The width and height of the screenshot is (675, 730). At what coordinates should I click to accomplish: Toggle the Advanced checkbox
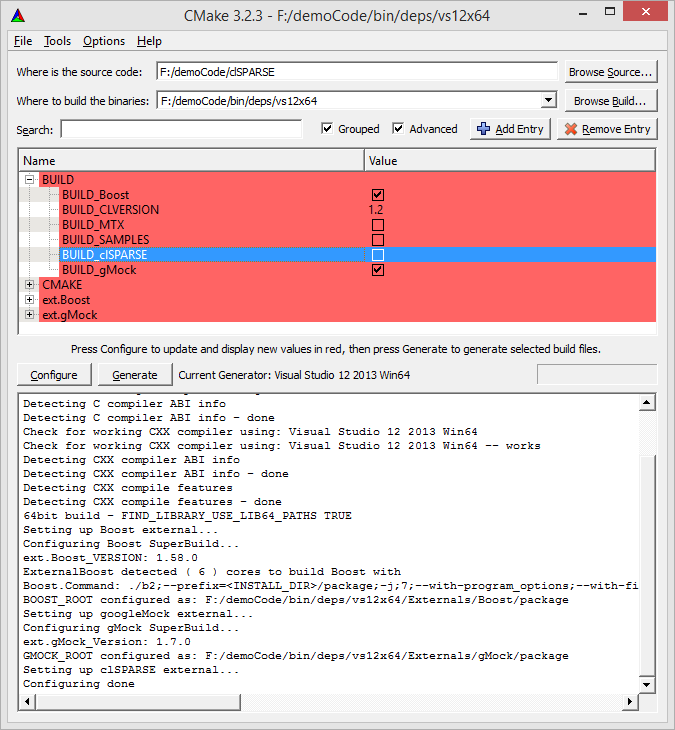398,128
